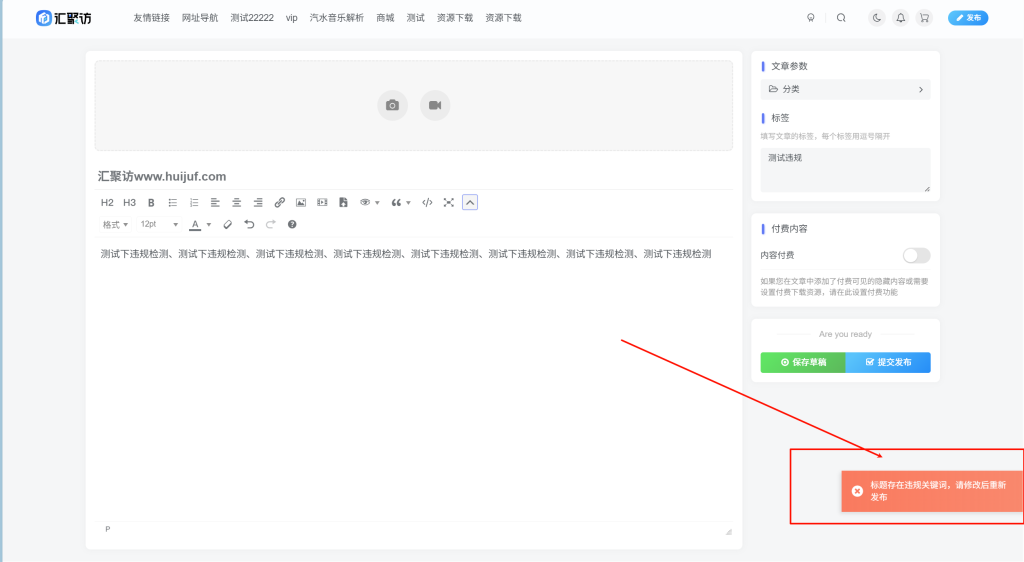
Task: Open the notifications bell
Action: point(900,18)
